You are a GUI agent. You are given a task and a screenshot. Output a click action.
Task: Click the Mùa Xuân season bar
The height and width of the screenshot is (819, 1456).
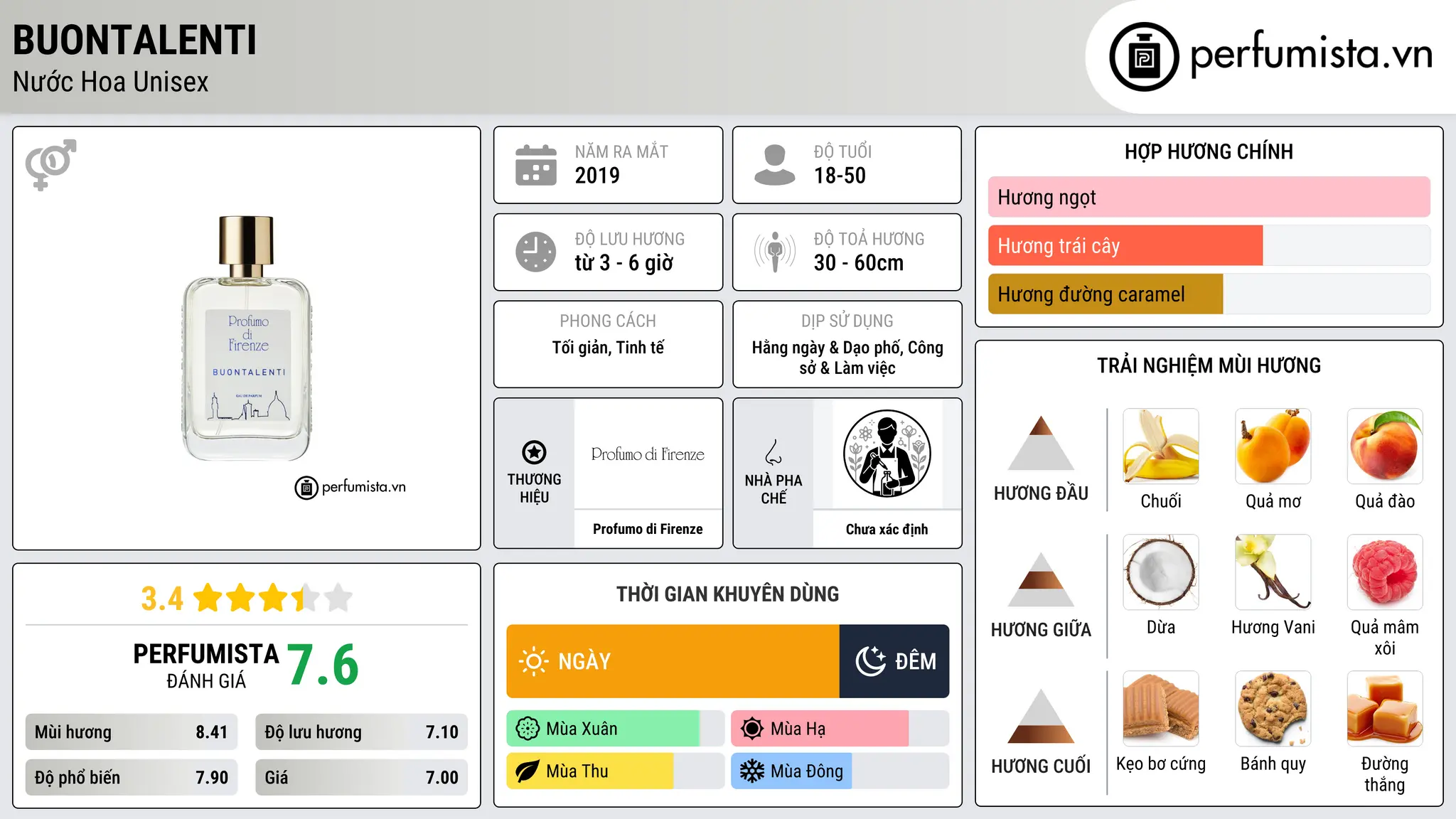[x=616, y=729]
